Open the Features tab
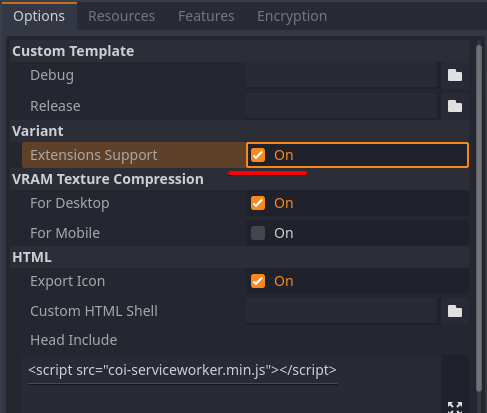 click(x=206, y=16)
